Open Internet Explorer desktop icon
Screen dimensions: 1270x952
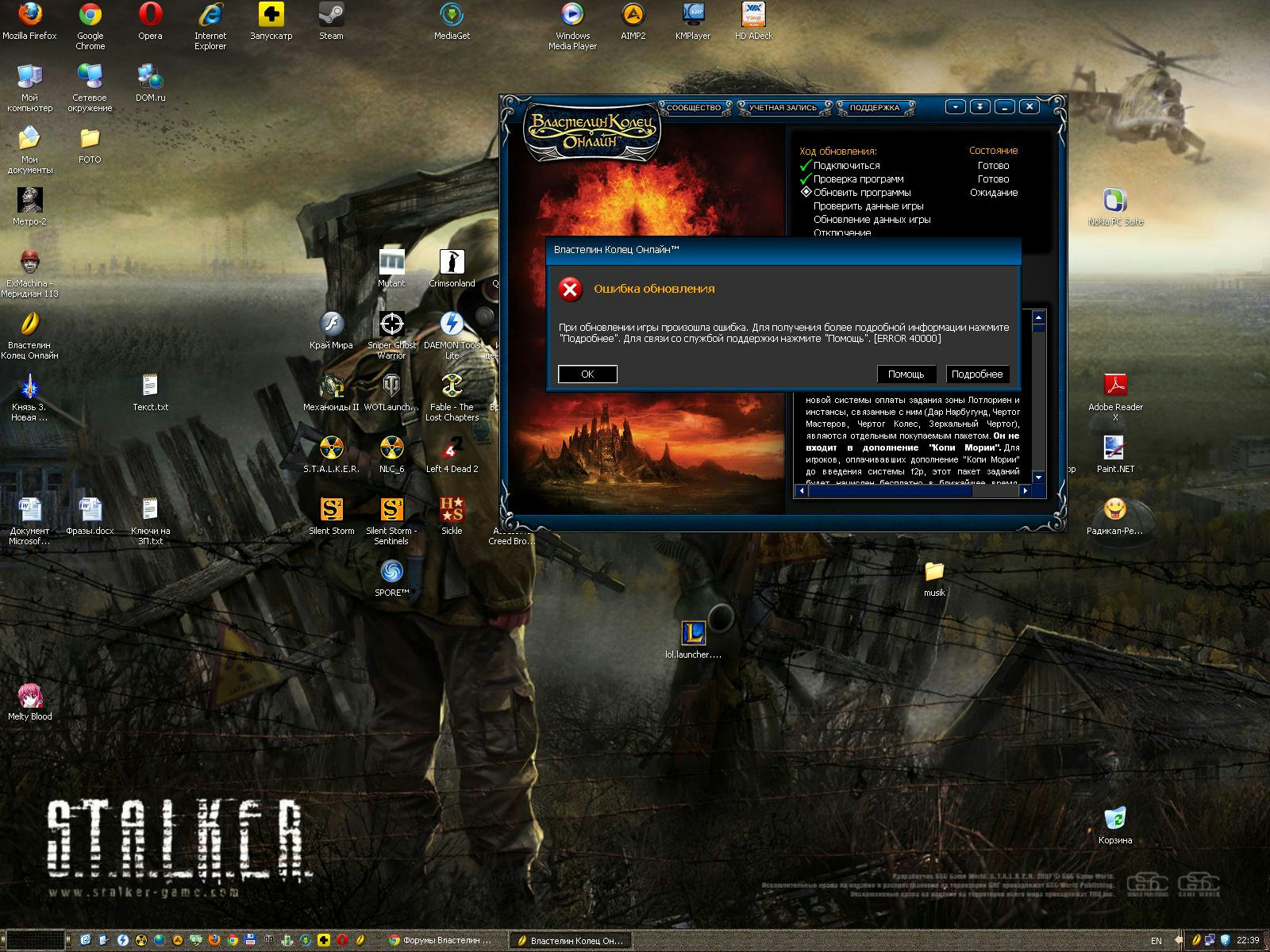click(210, 25)
